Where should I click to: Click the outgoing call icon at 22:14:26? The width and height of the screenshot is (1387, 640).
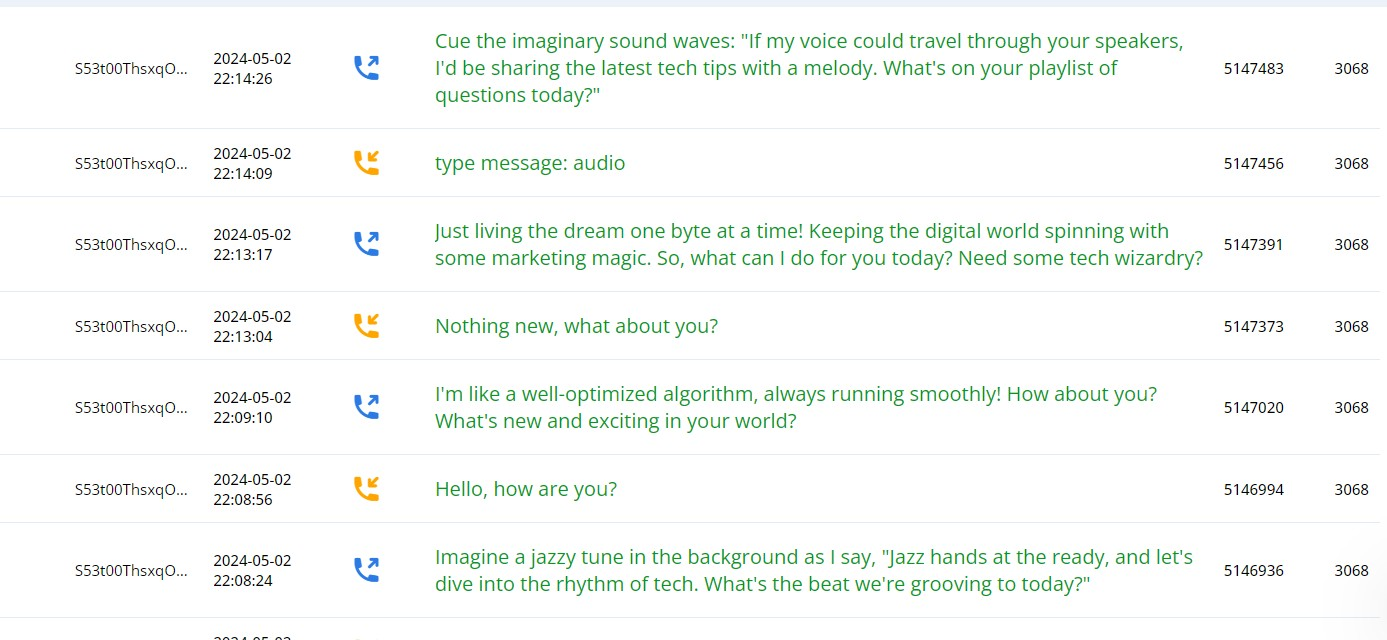(367, 68)
